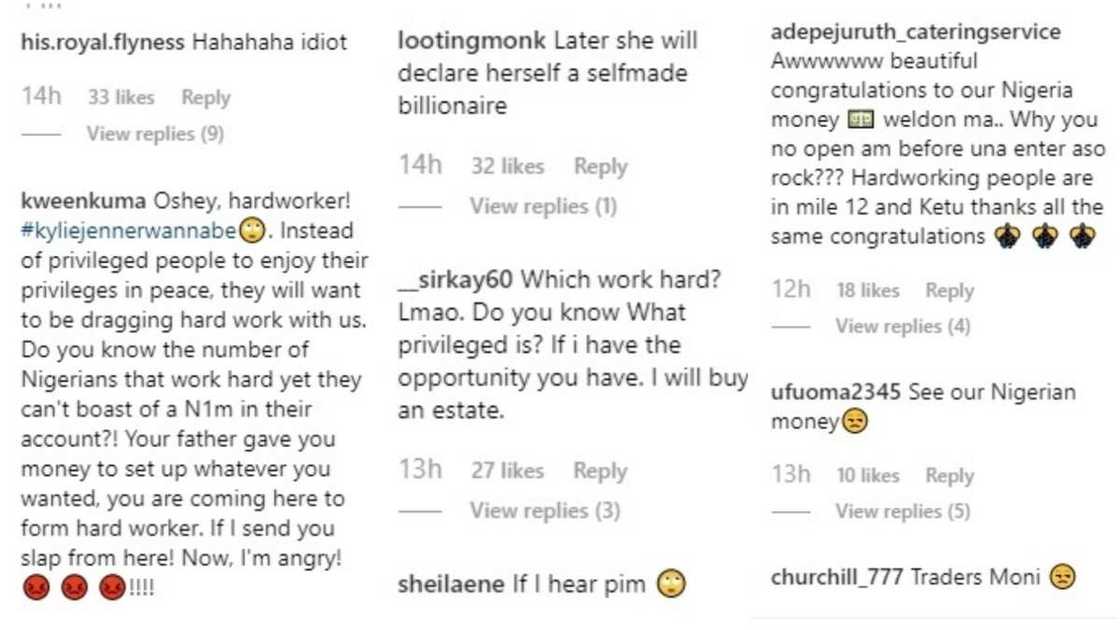The height and width of the screenshot is (630, 1120).
Task: Open sheilaene's profile
Action: pyautogui.click(x=451, y=586)
